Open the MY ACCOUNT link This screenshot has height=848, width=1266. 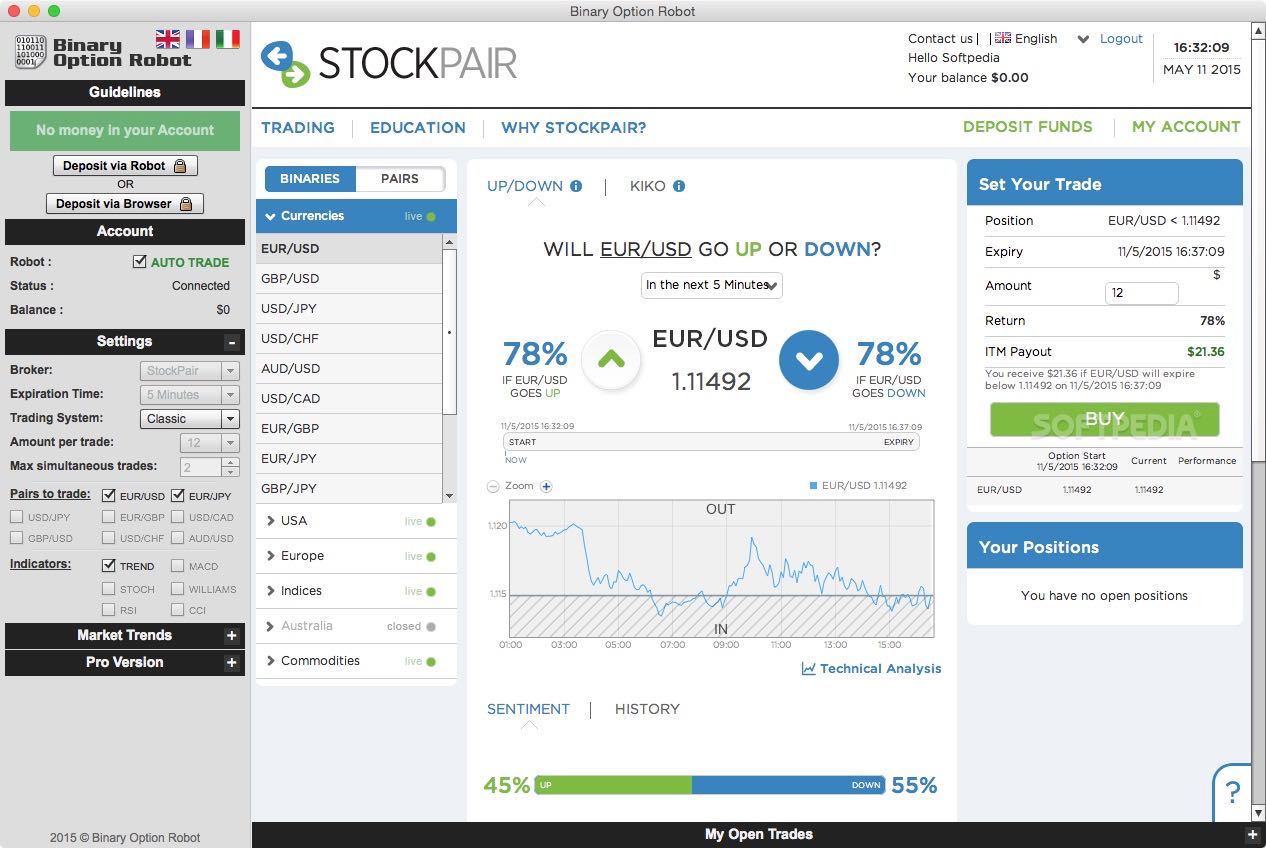pyautogui.click(x=1186, y=127)
